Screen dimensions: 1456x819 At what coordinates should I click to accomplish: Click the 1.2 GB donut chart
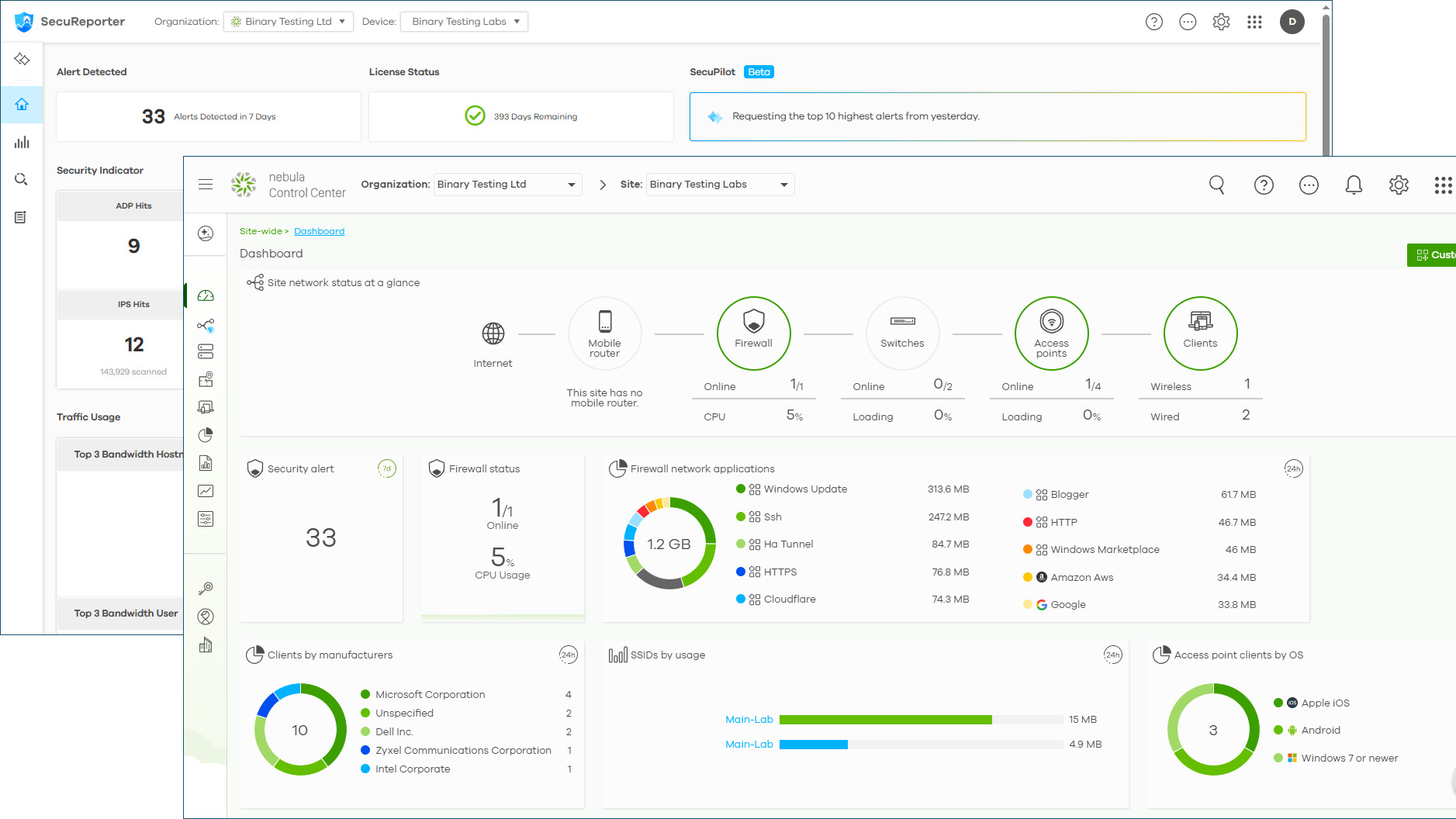click(x=669, y=544)
